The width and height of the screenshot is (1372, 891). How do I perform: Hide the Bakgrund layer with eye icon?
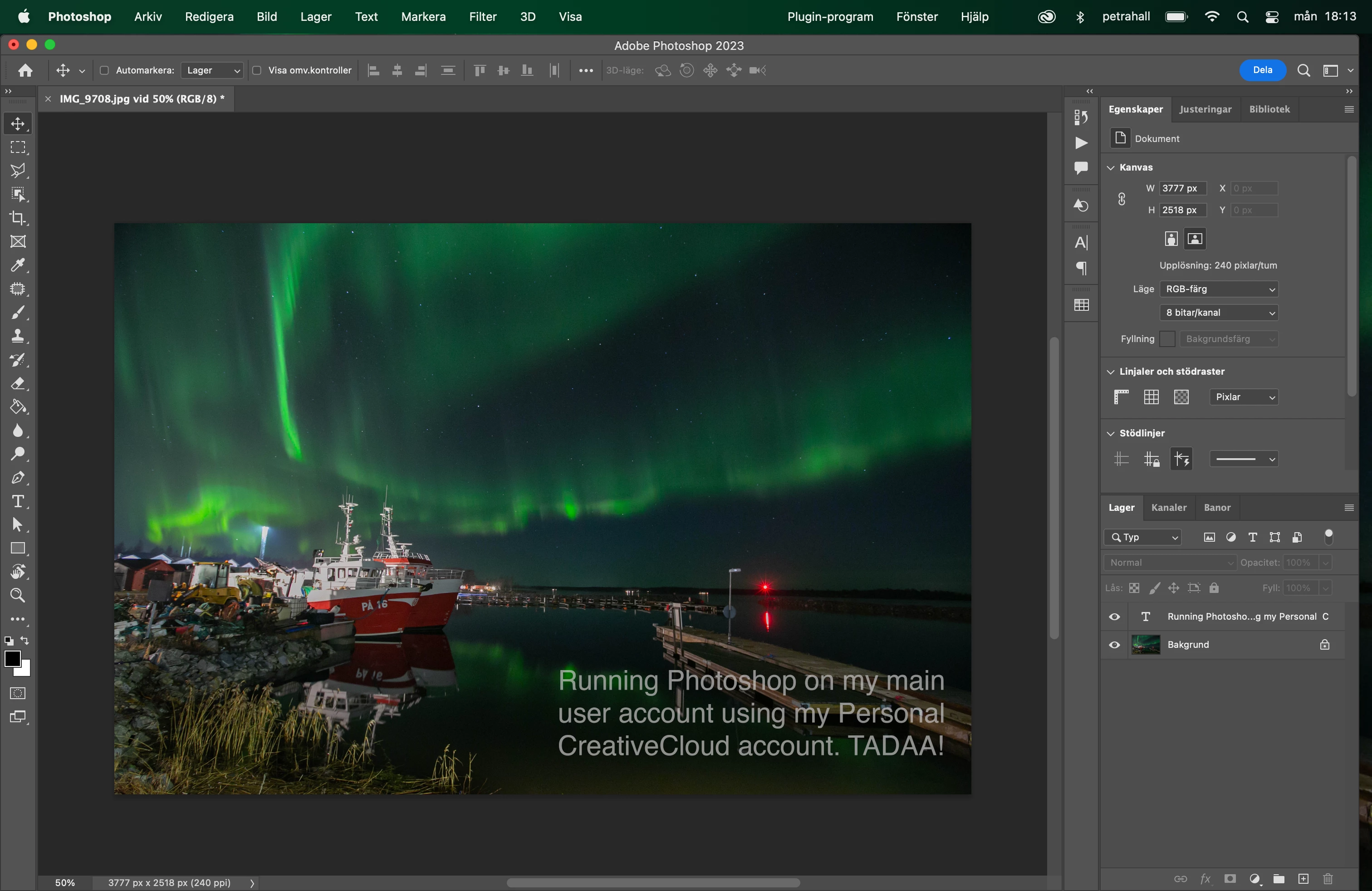pyautogui.click(x=1114, y=645)
